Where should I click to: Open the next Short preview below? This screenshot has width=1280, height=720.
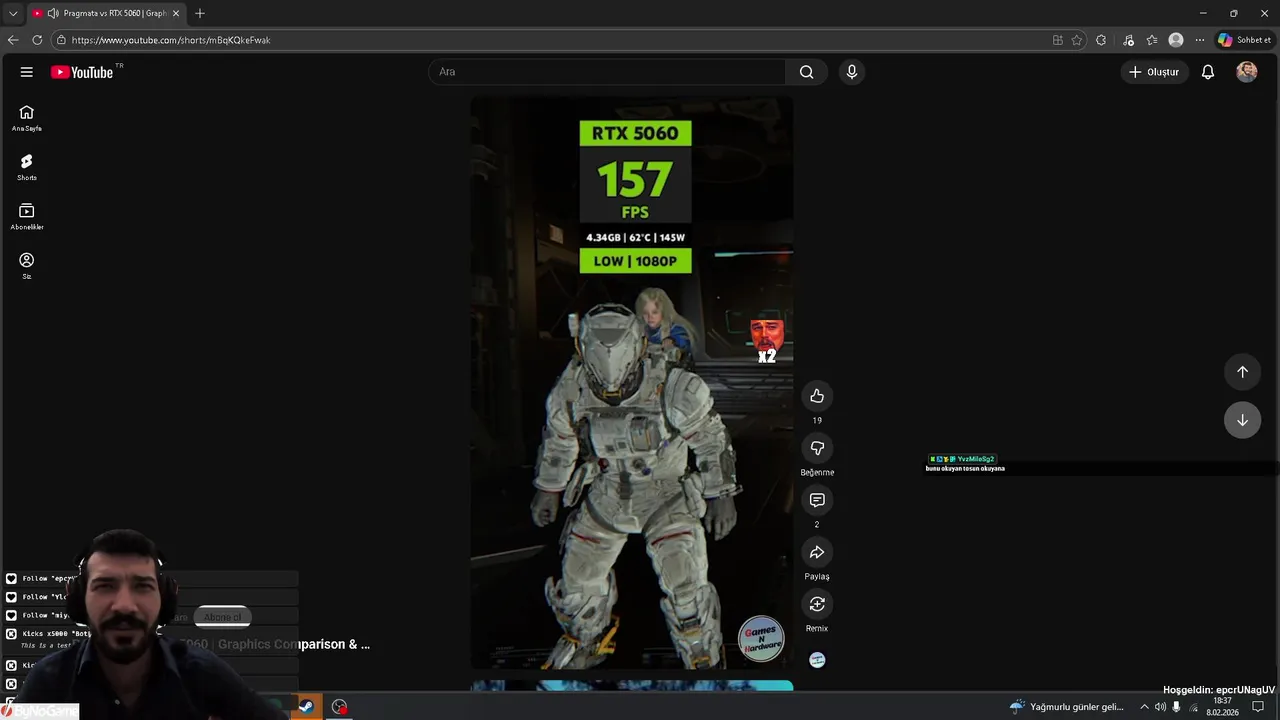(632, 686)
